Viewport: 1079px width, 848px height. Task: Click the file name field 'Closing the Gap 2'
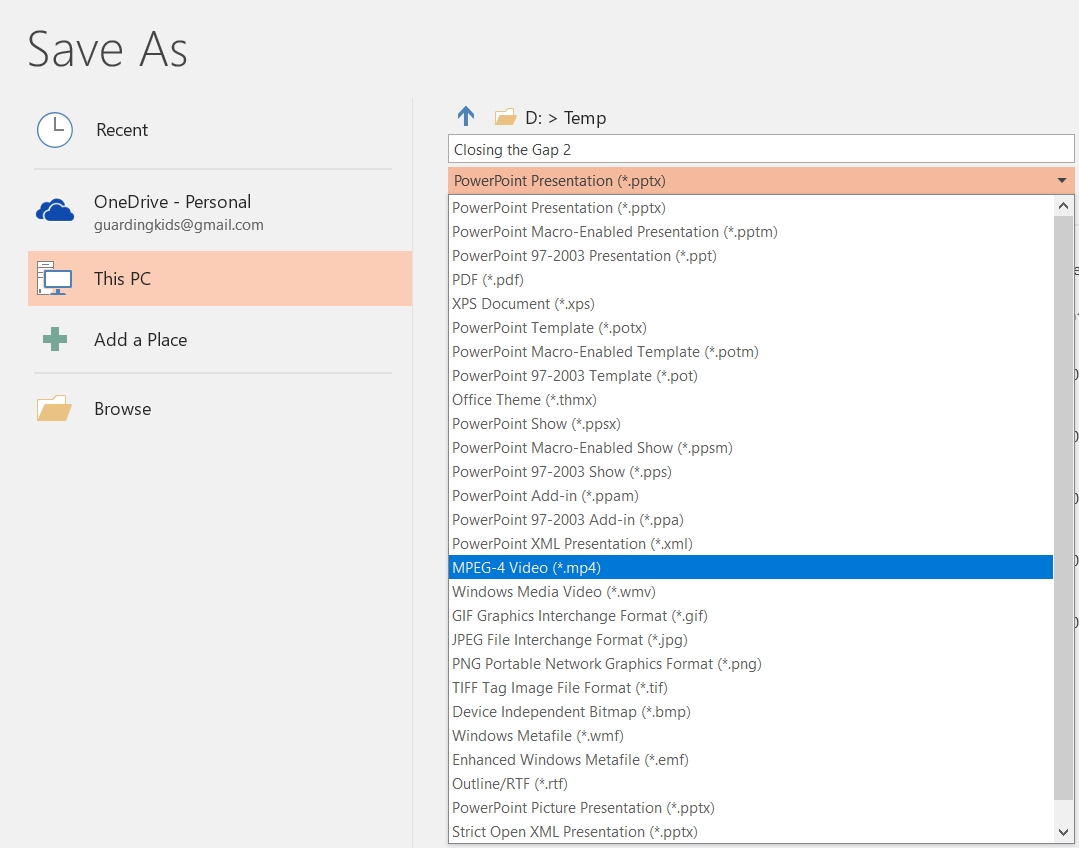click(761, 149)
